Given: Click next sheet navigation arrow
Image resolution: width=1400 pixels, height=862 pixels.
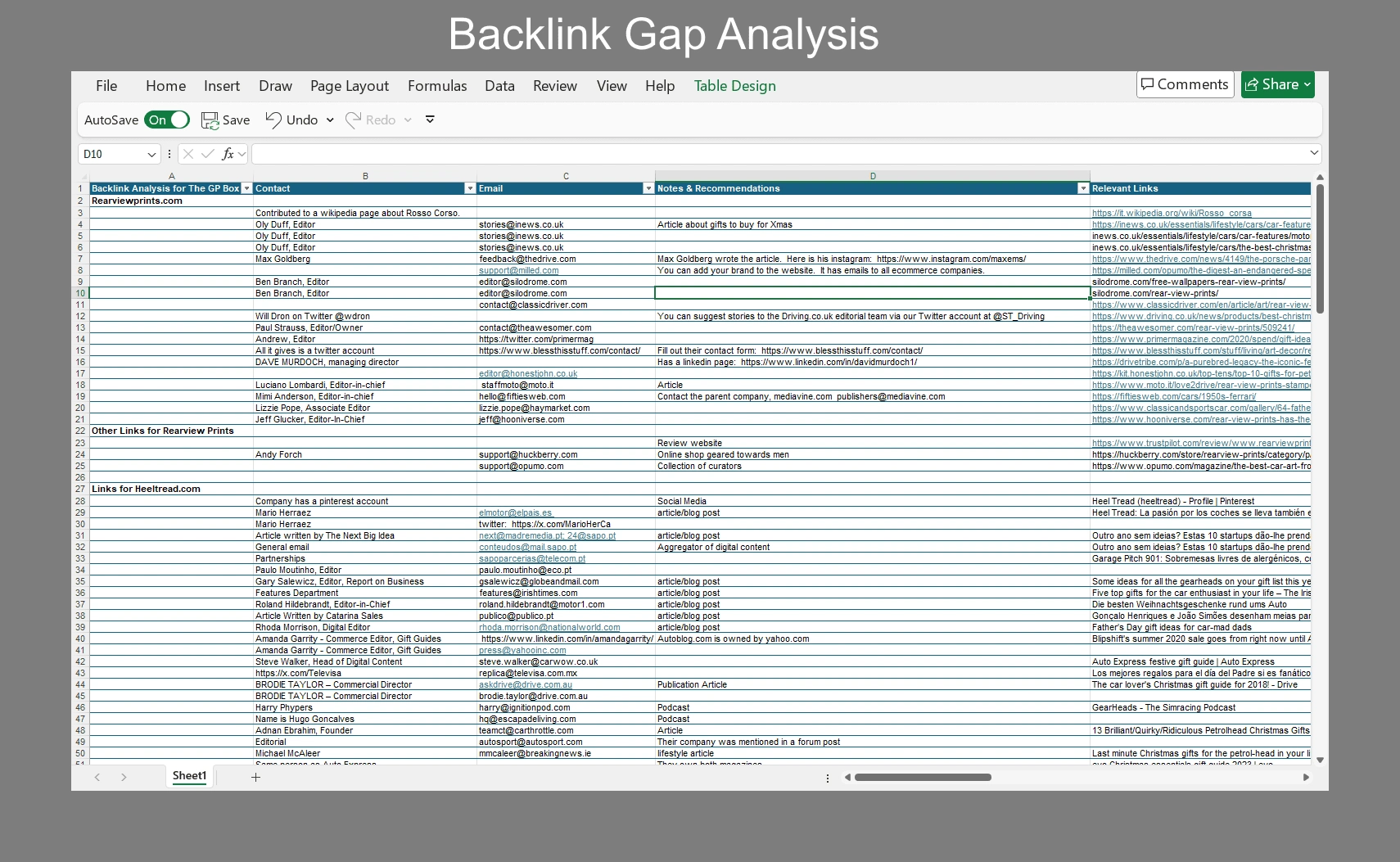Looking at the screenshot, I should pos(124,777).
